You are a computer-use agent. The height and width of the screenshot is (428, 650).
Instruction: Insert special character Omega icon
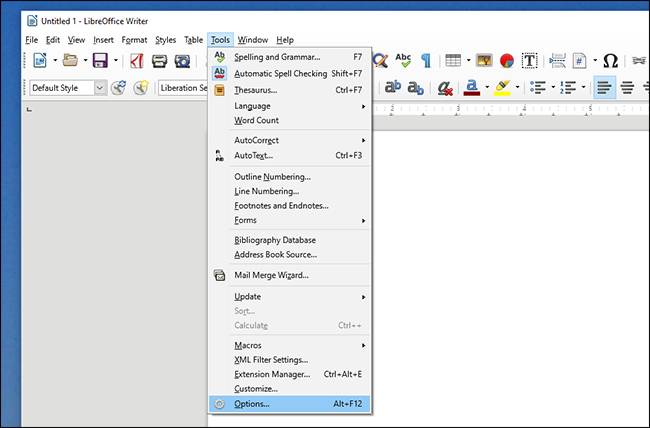tap(610, 61)
